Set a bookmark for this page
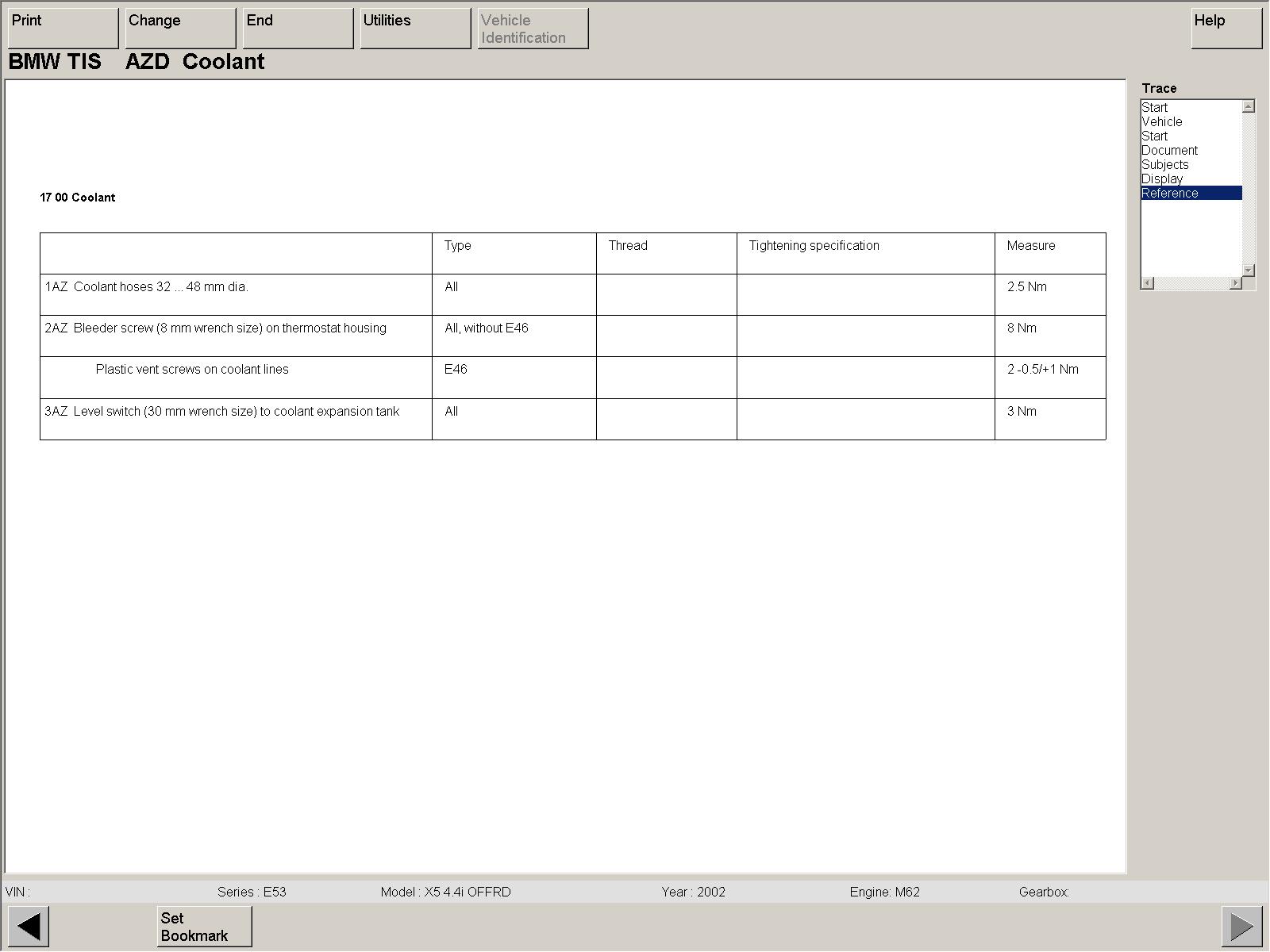The width and height of the screenshot is (1270, 952). coord(204,926)
